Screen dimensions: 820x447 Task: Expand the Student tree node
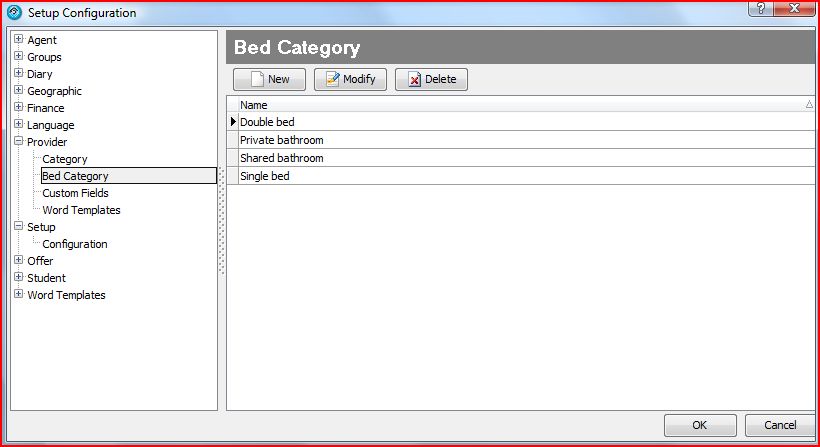(x=18, y=278)
